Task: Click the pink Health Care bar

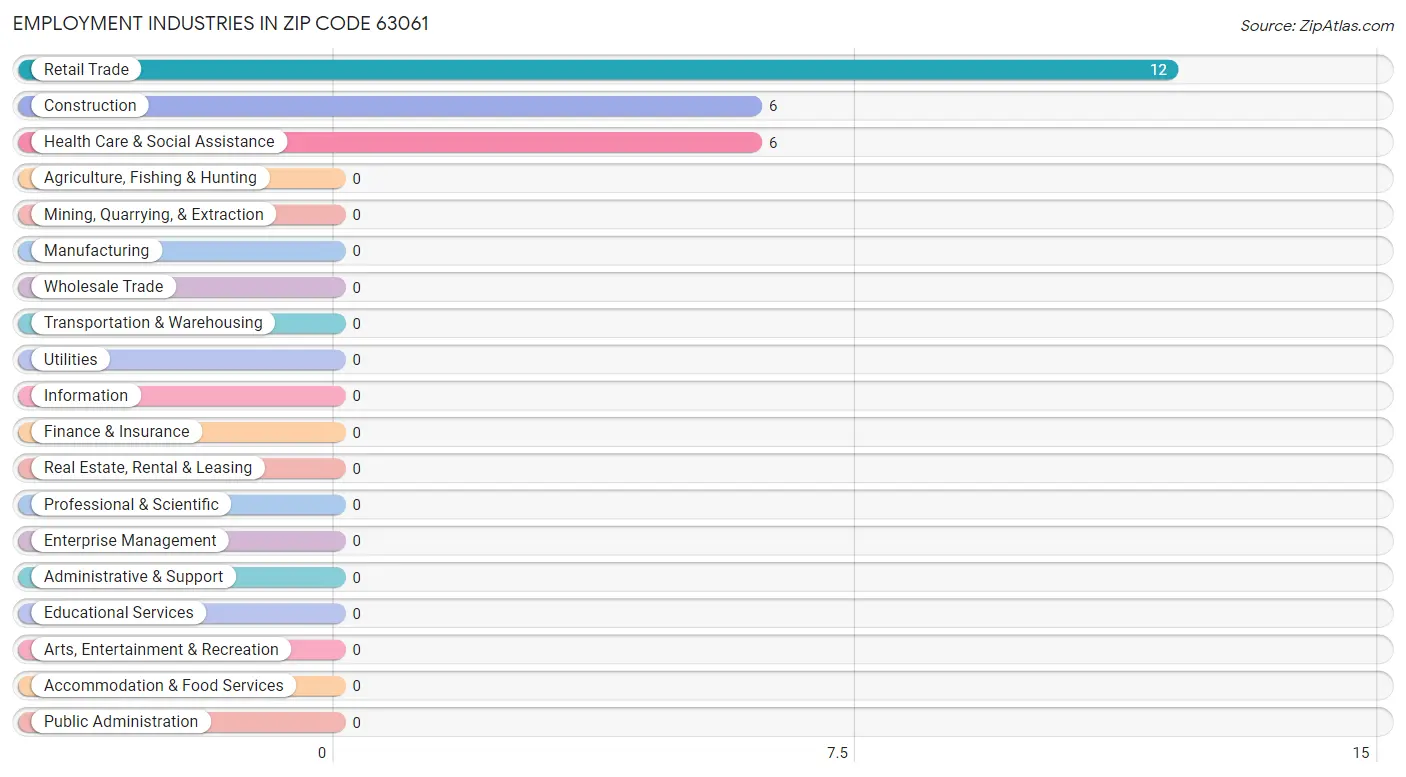Action: pyautogui.click(x=390, y=142)
